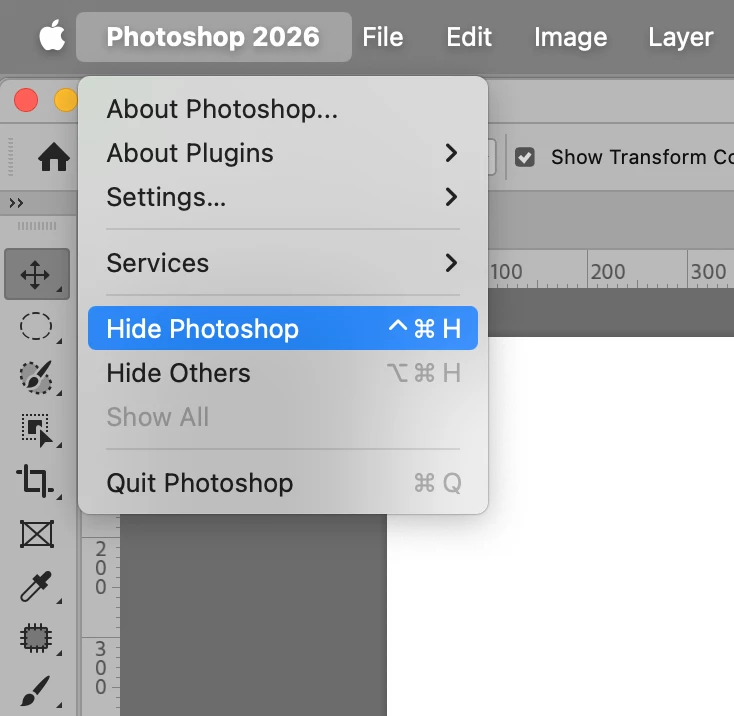
Task: Select the Frame tool
Action: point(37,534)
